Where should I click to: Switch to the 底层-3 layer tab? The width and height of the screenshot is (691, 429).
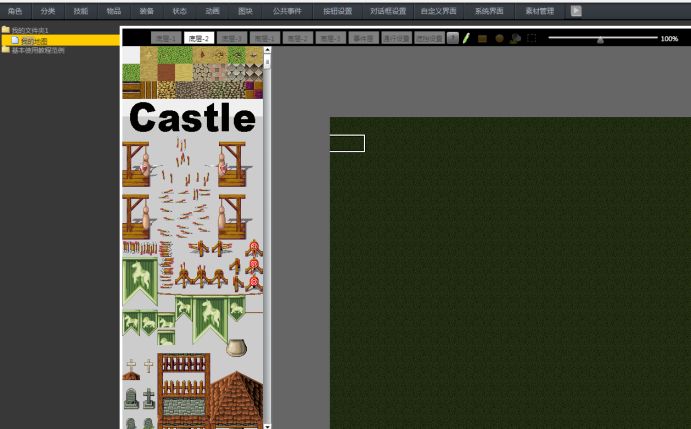click(232, 38)
